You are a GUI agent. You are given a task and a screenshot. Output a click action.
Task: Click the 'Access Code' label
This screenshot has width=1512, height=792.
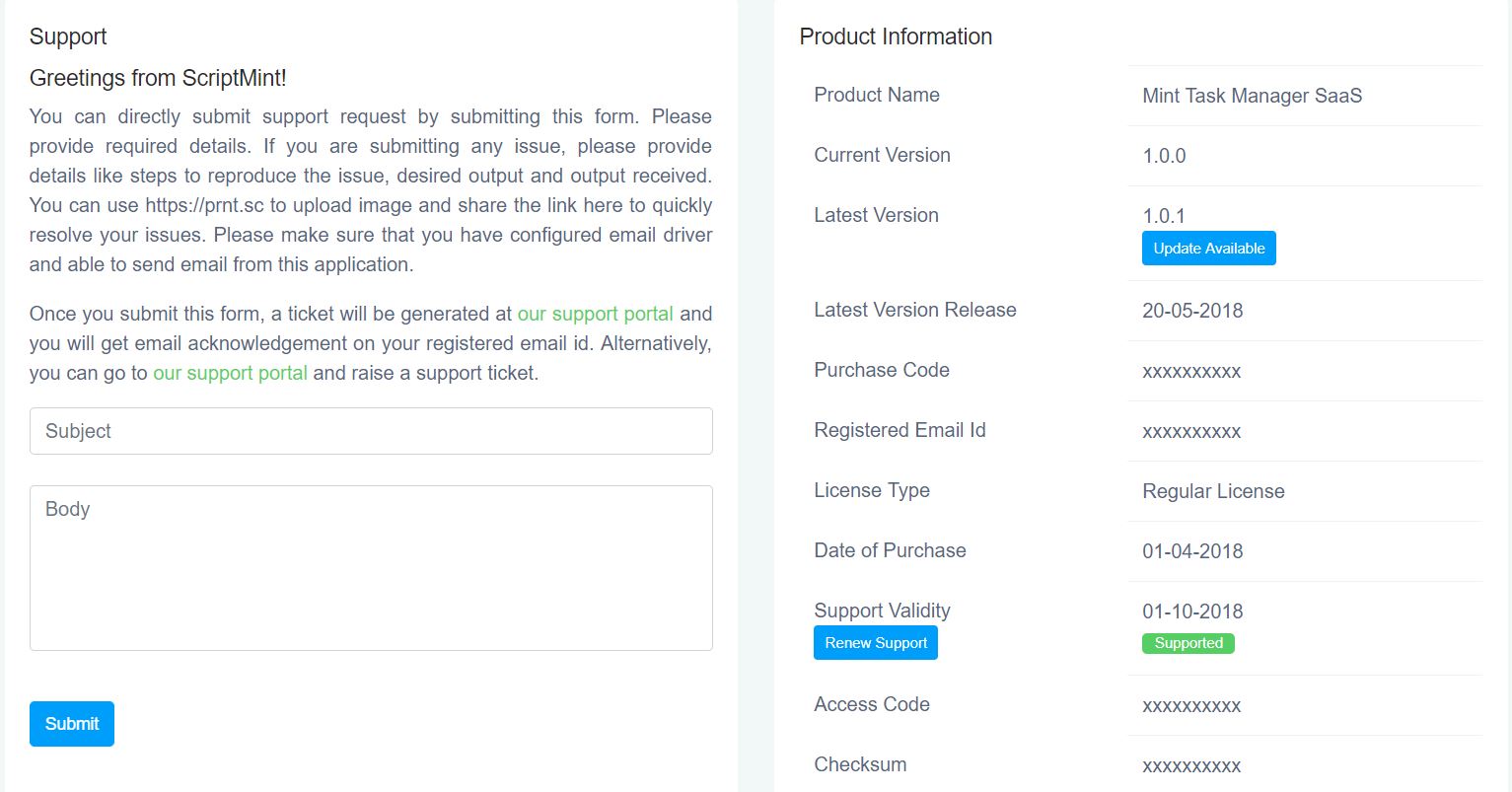tap(872, 704)
